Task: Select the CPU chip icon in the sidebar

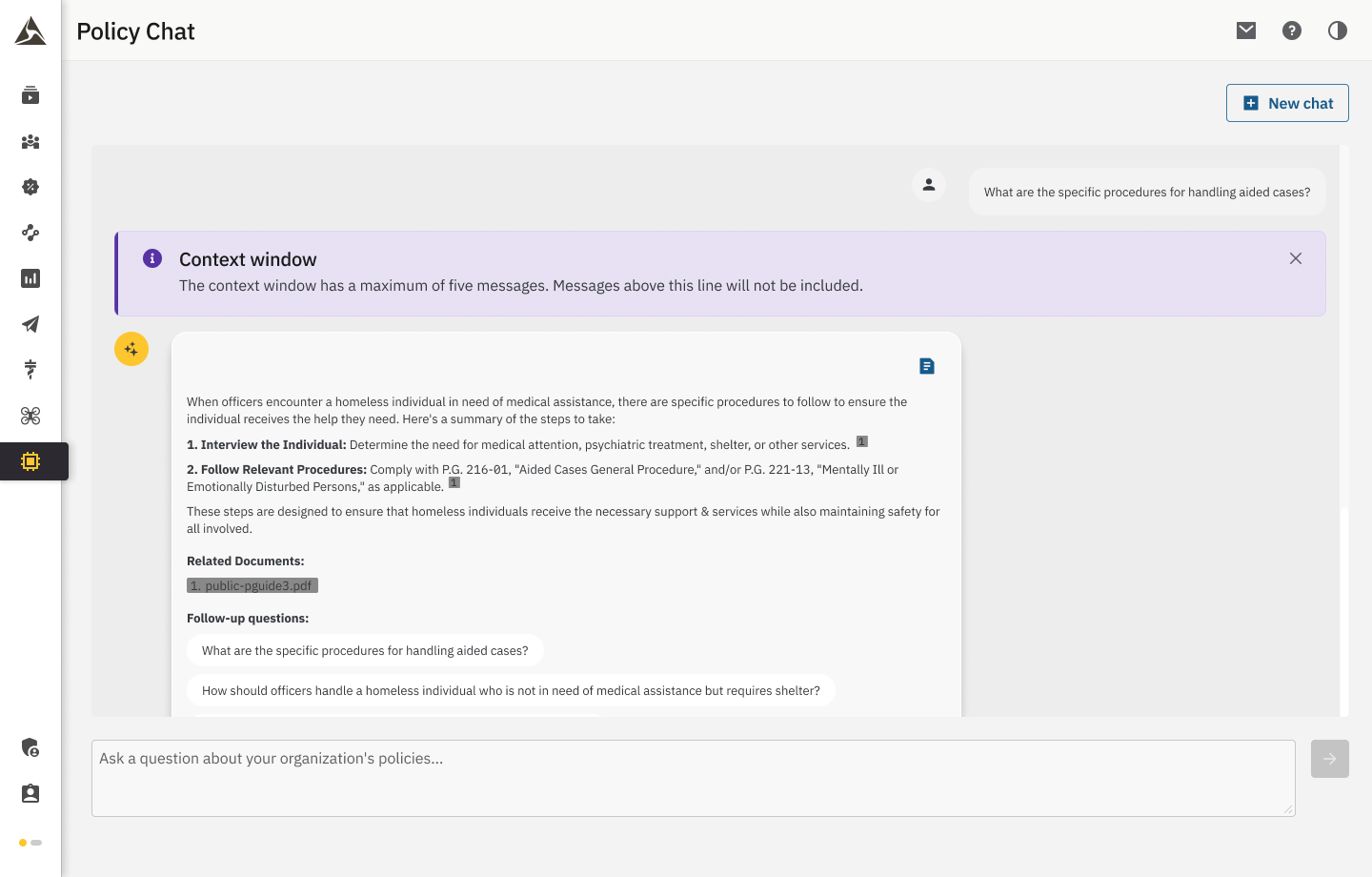Action: pos(30,461)
